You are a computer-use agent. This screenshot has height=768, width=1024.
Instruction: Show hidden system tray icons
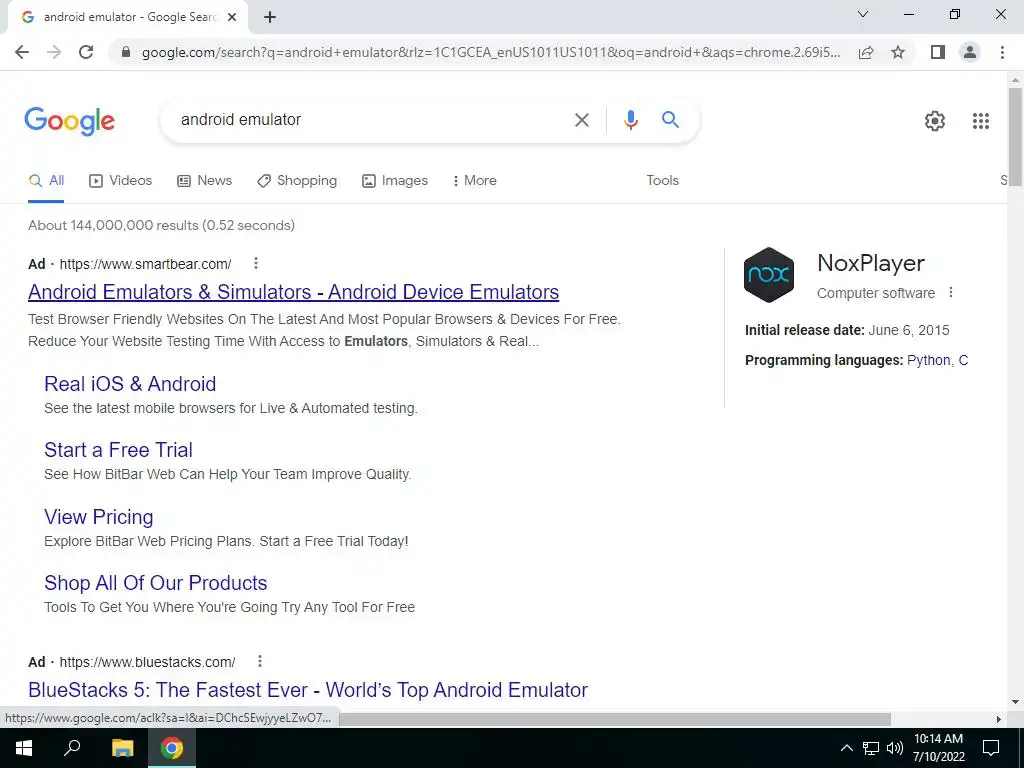click(x=846, y=748)
